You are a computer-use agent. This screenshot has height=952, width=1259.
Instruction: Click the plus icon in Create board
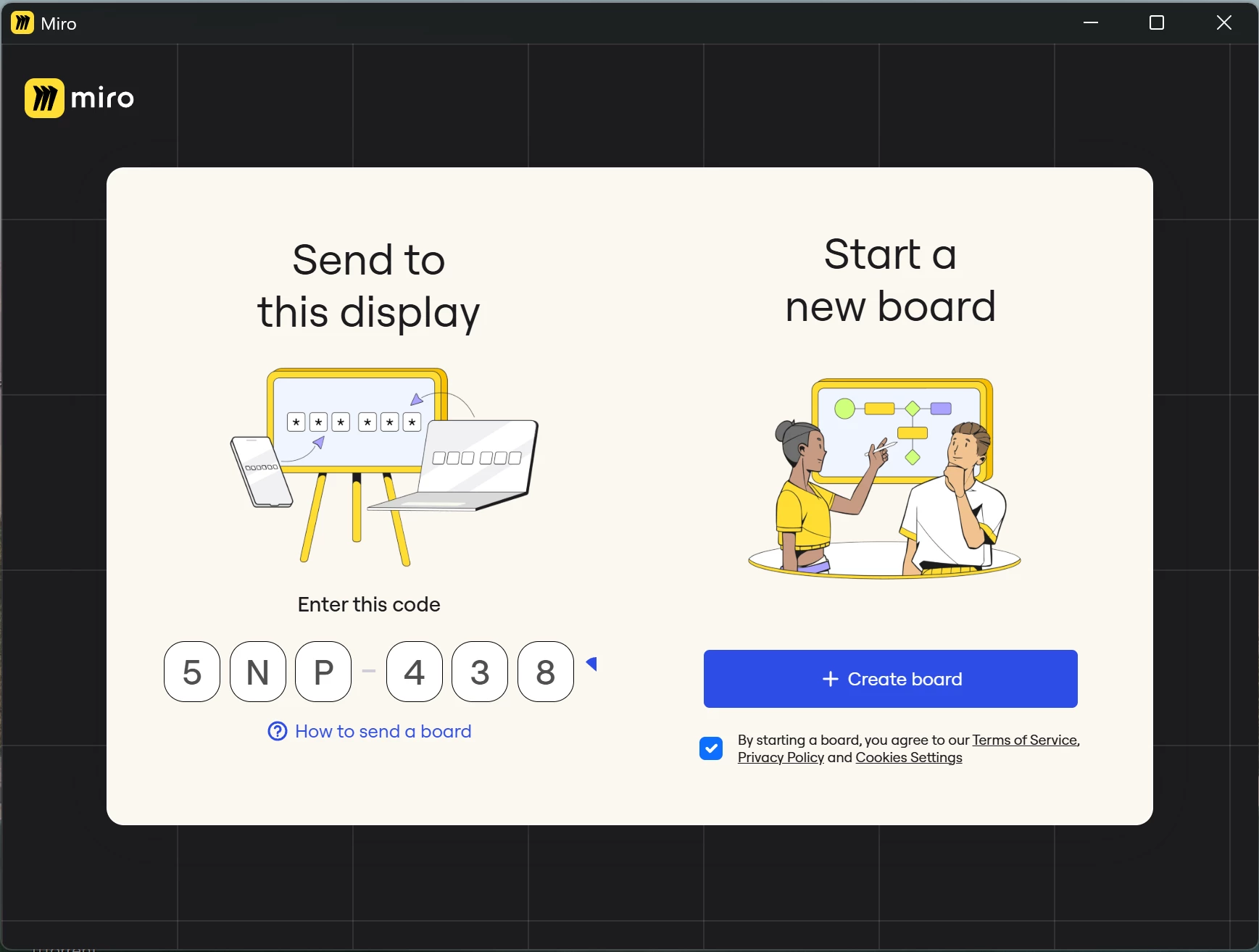click(831, 679)
